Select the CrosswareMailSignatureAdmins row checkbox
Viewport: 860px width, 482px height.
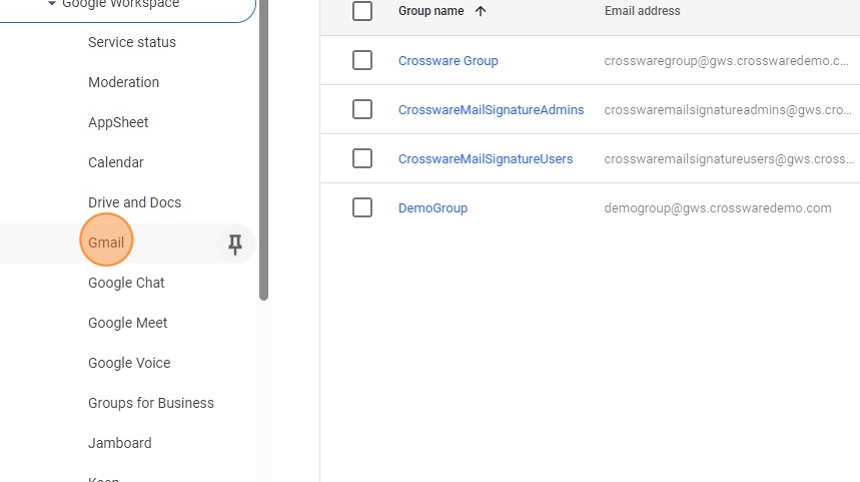[362, 109]
